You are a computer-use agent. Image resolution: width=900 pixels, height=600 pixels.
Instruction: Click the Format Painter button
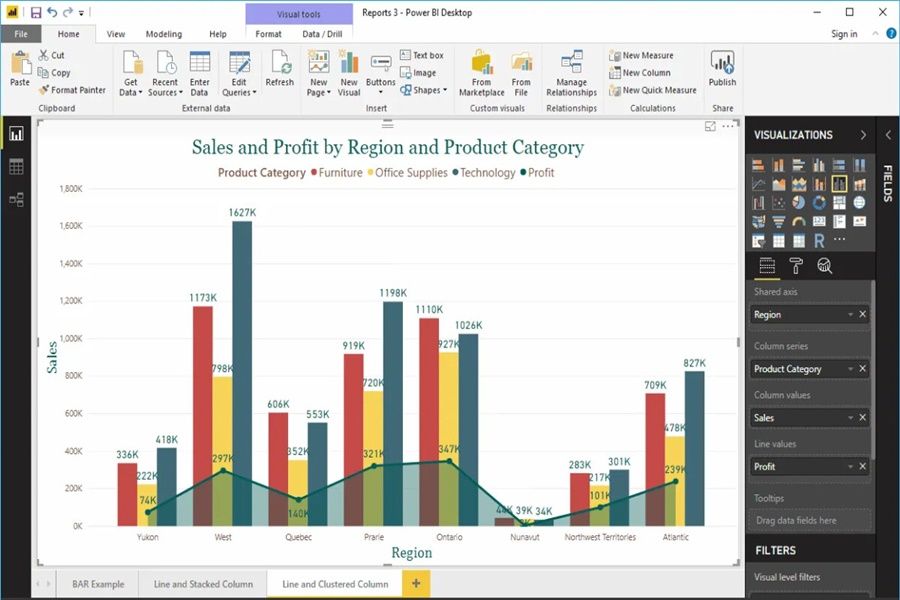click(72, 90)
